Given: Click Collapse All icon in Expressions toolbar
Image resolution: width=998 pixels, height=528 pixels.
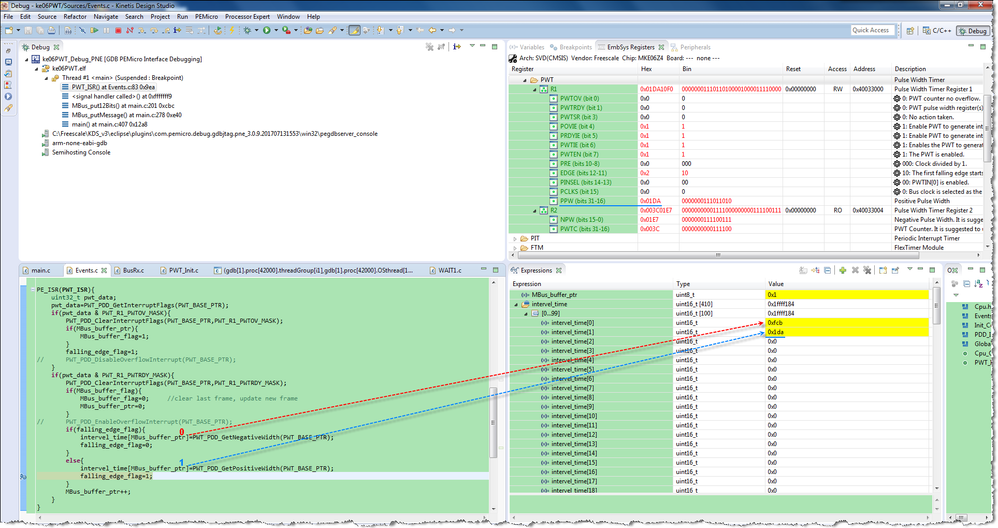Looking at the screenshot, I should pyautogui.click(x=827, y=270).
